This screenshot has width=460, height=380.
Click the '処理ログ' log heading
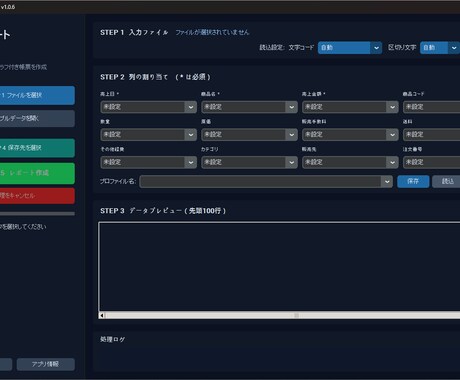pos(112,339)
